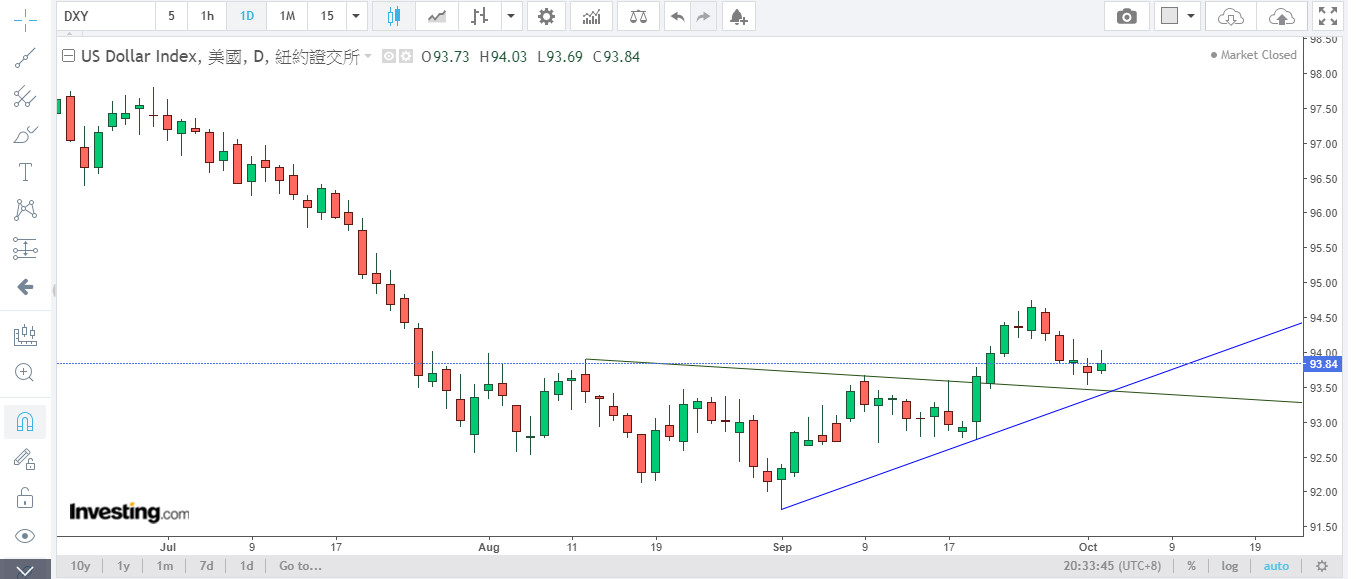Screen dimensions: 1365x579
Task: Set chart range to 7d
Action: (x=206, y=566)
